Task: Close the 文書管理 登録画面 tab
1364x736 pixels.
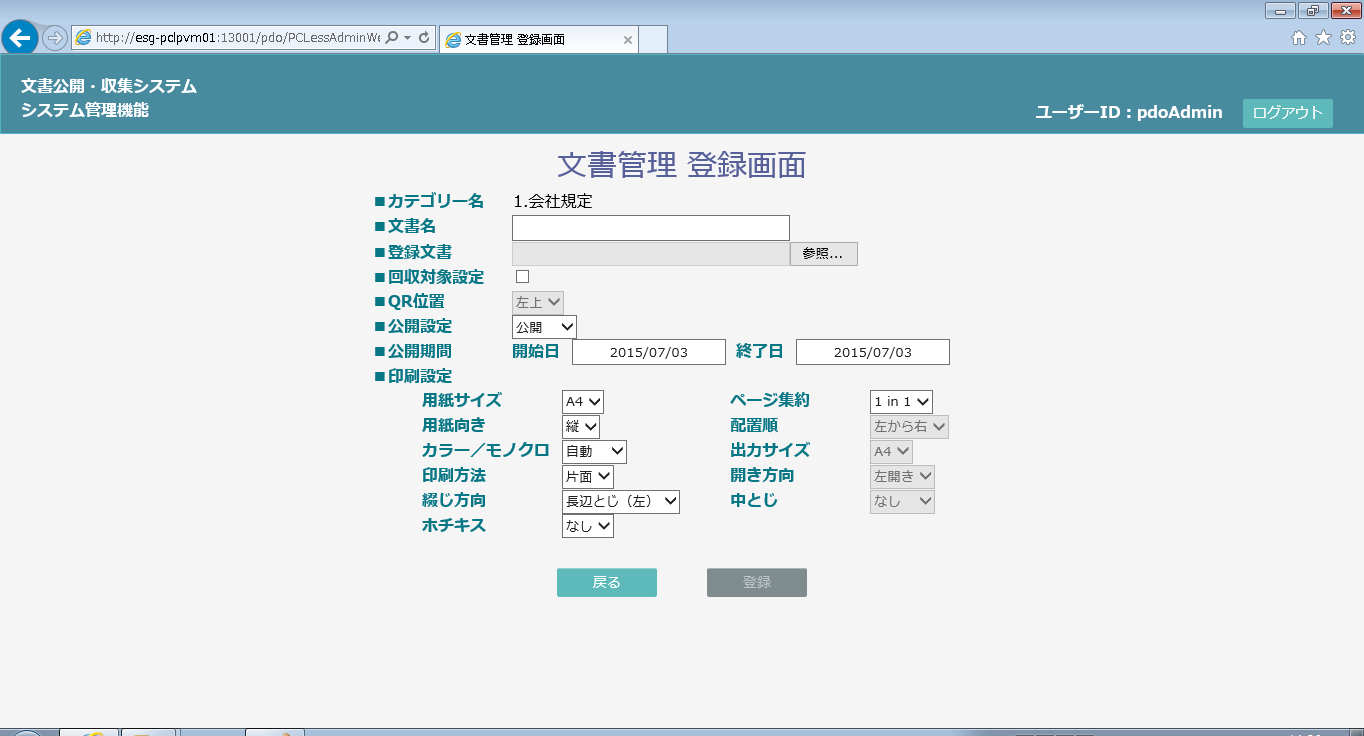Action: point(627,40)
